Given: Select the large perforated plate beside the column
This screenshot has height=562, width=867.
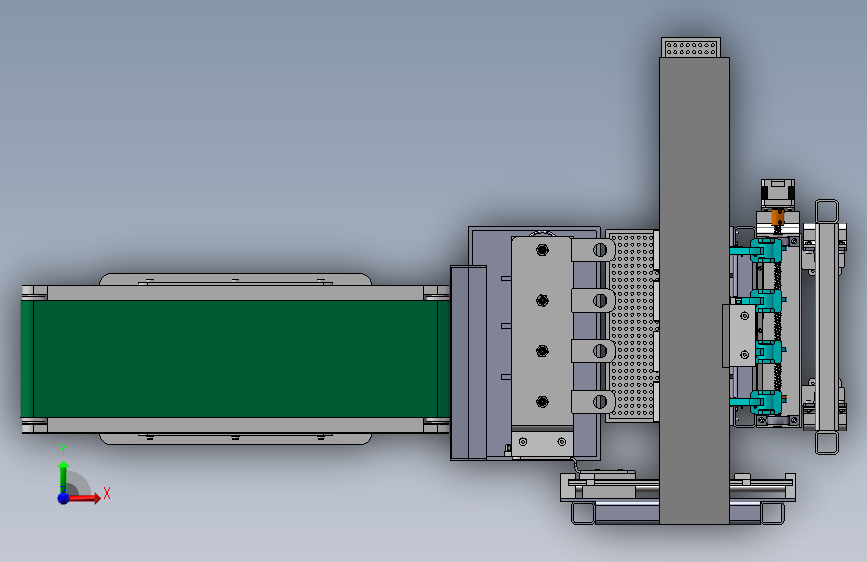Looking at the screenshot, I should pyautogui.click(x=632, y=326).
